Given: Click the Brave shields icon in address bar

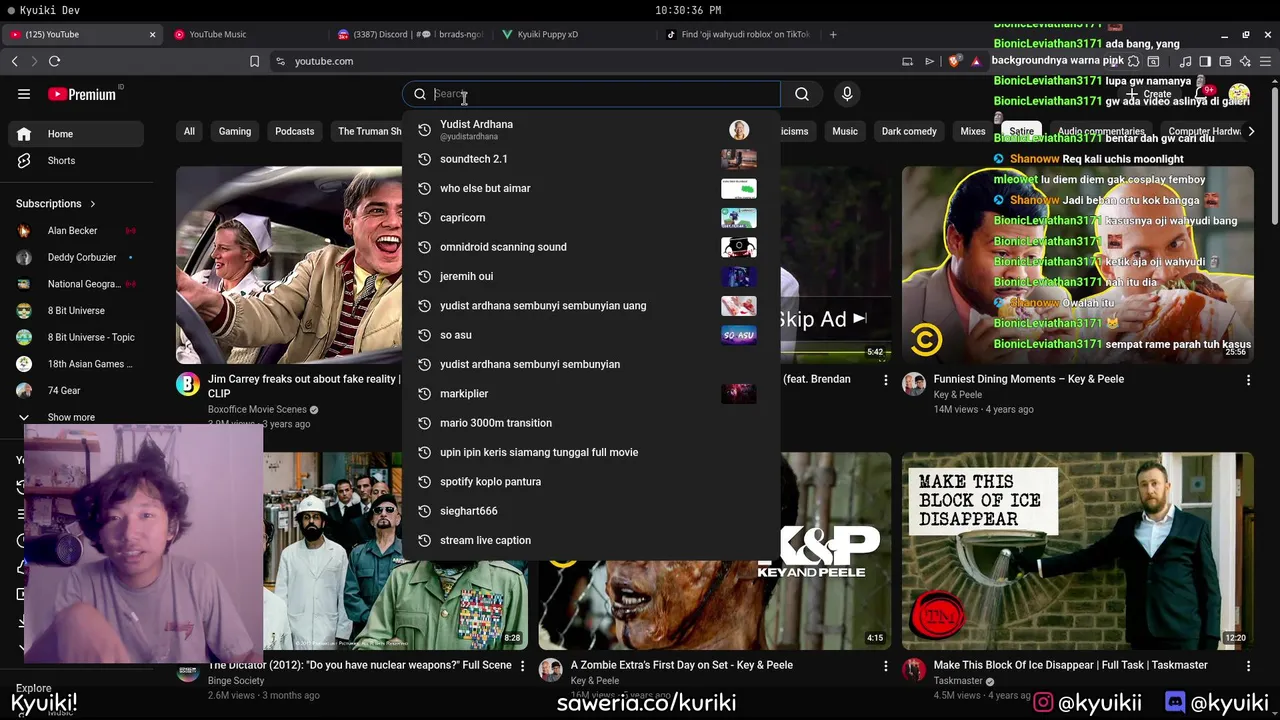Looking at the screenshot, I should [954, 61].
